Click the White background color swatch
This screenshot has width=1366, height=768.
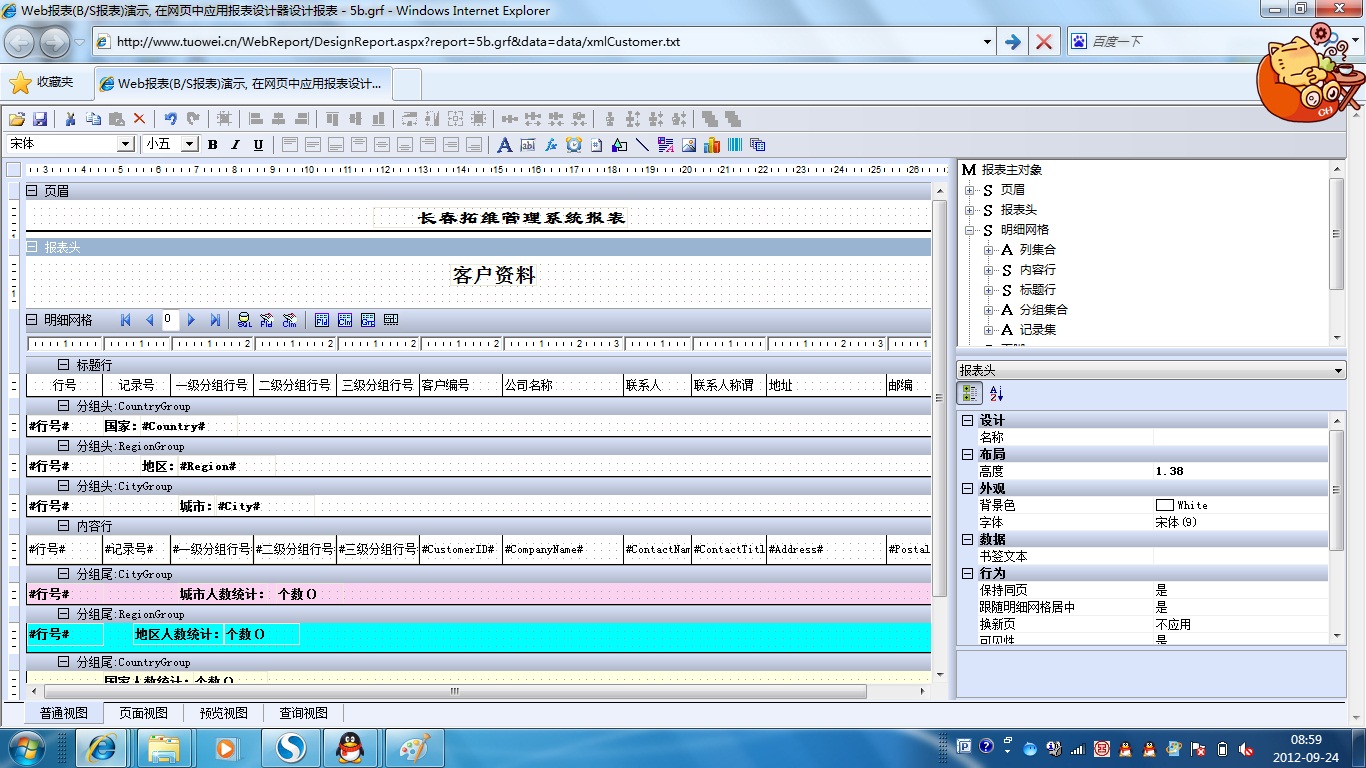(1165, 505)
